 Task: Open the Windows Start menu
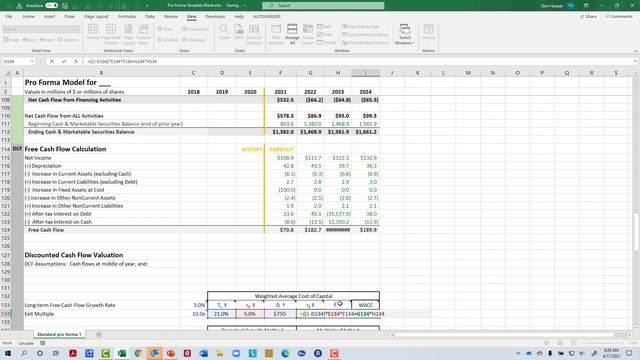(x=8, y=353)
